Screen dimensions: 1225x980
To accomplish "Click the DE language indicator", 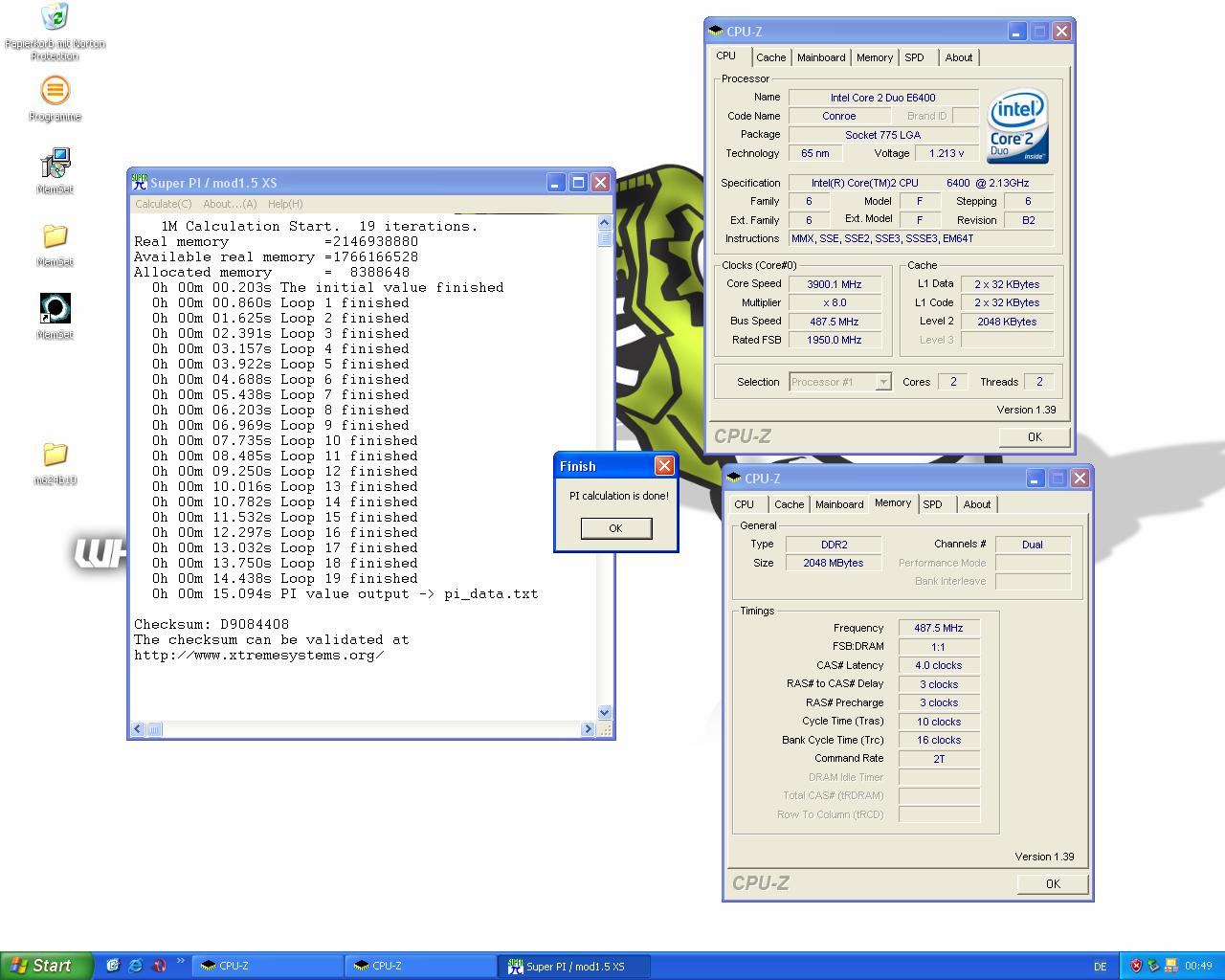I will (x=1100, y=967).
